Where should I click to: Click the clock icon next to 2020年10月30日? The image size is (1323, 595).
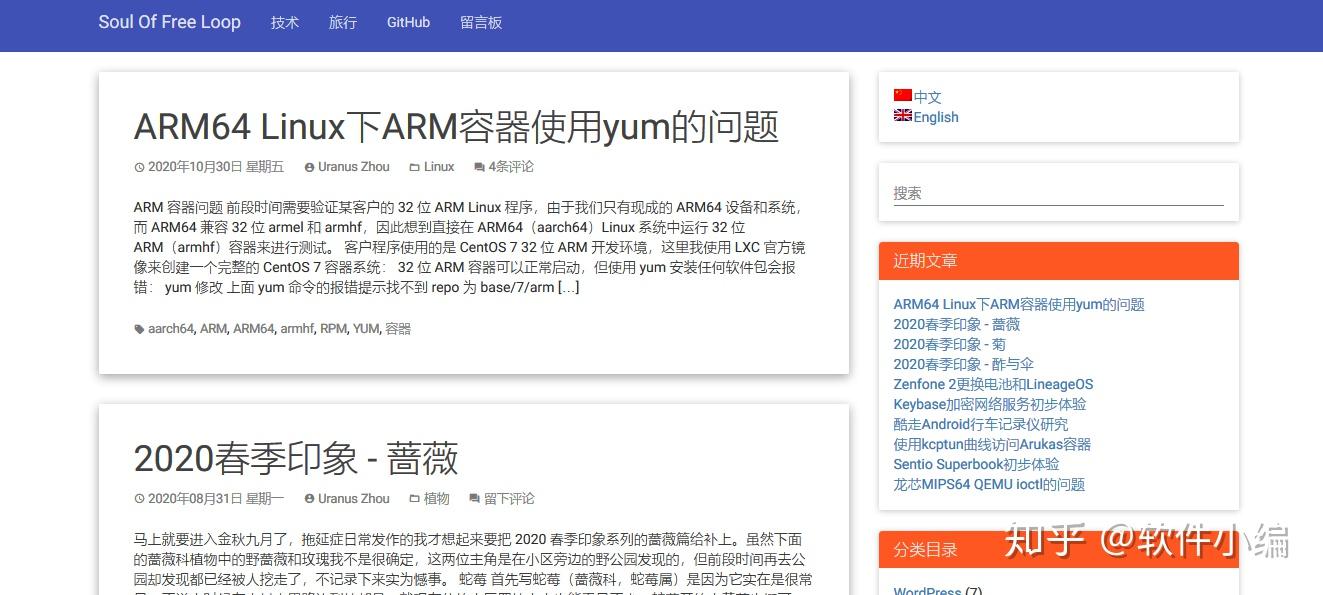pos(139,167)
